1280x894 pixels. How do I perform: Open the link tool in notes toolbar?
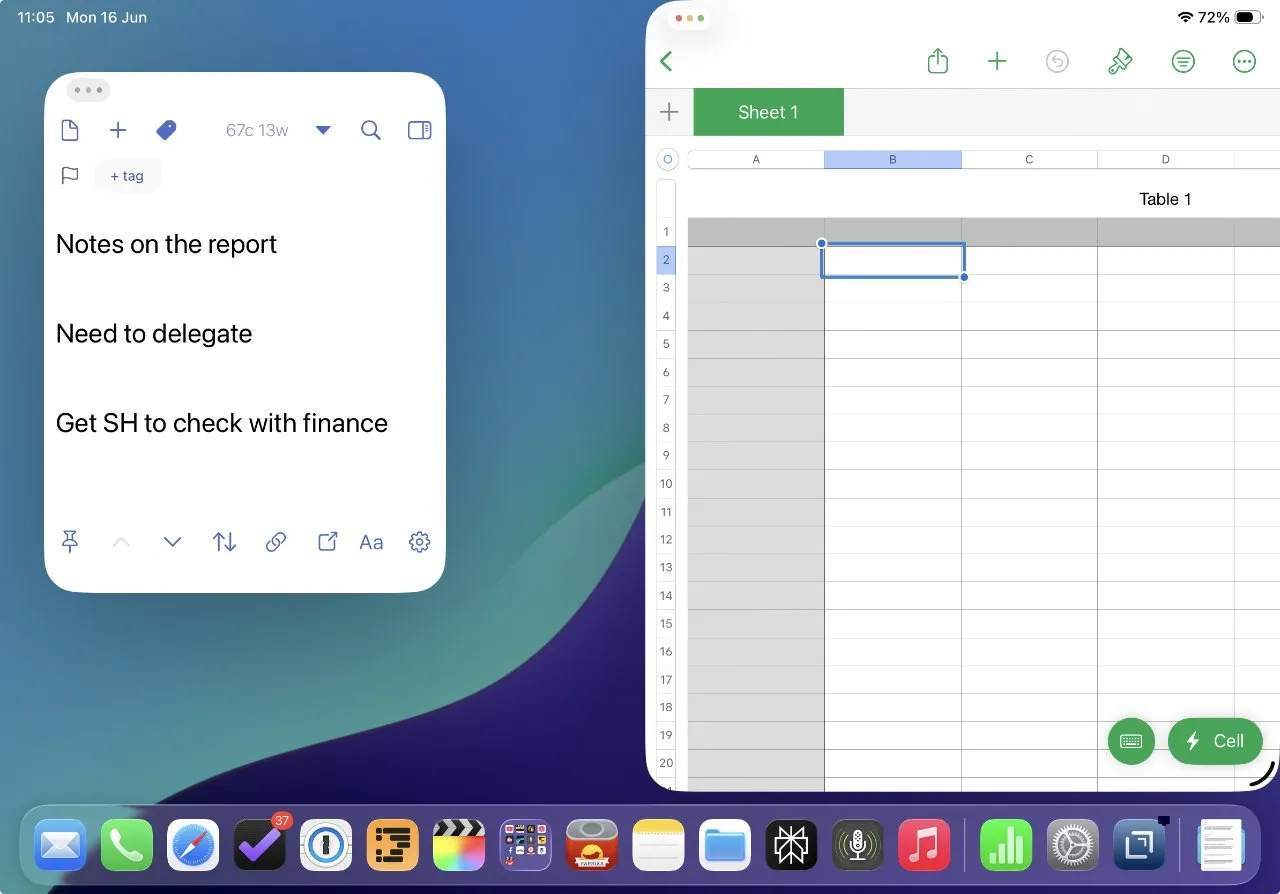(x=276, y=542)
